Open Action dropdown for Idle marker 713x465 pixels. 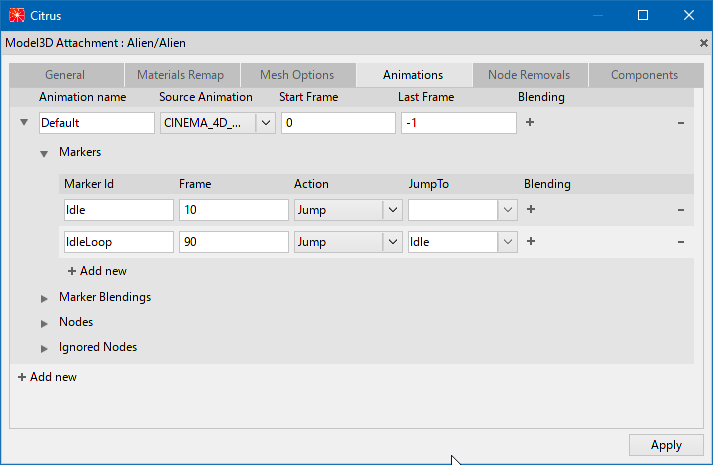point(393,210)
